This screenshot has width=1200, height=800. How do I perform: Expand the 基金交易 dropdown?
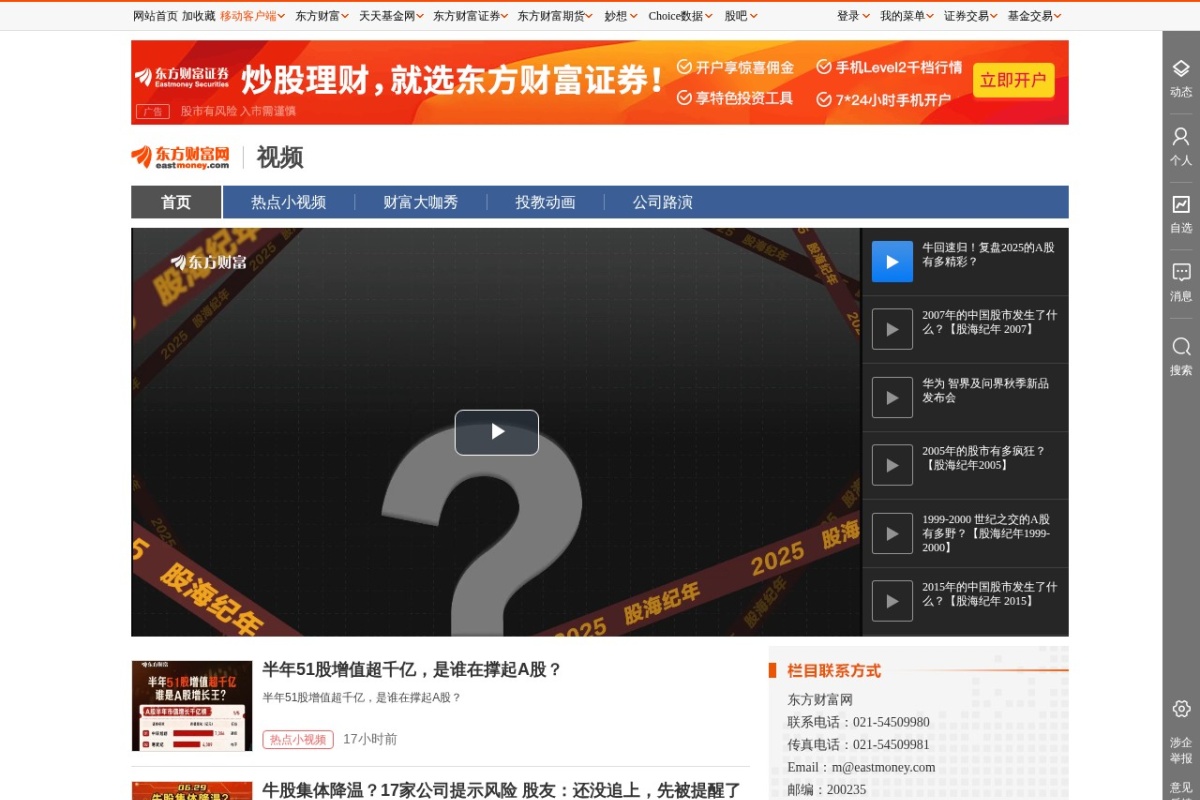pyautogui.click(x=1035, y=16)
